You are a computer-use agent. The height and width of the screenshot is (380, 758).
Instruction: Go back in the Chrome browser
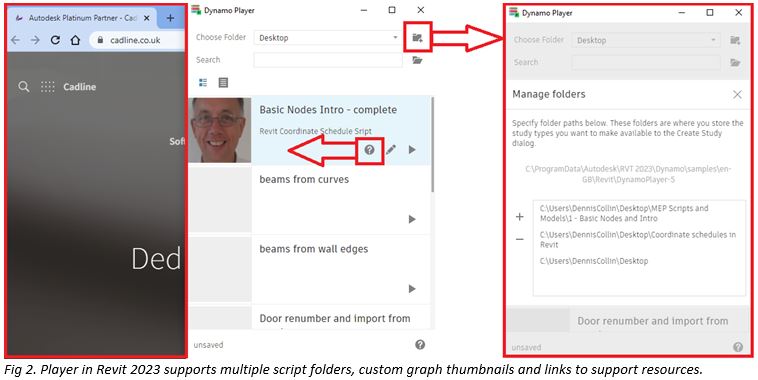pyautogui.click(x=15, y=40)
